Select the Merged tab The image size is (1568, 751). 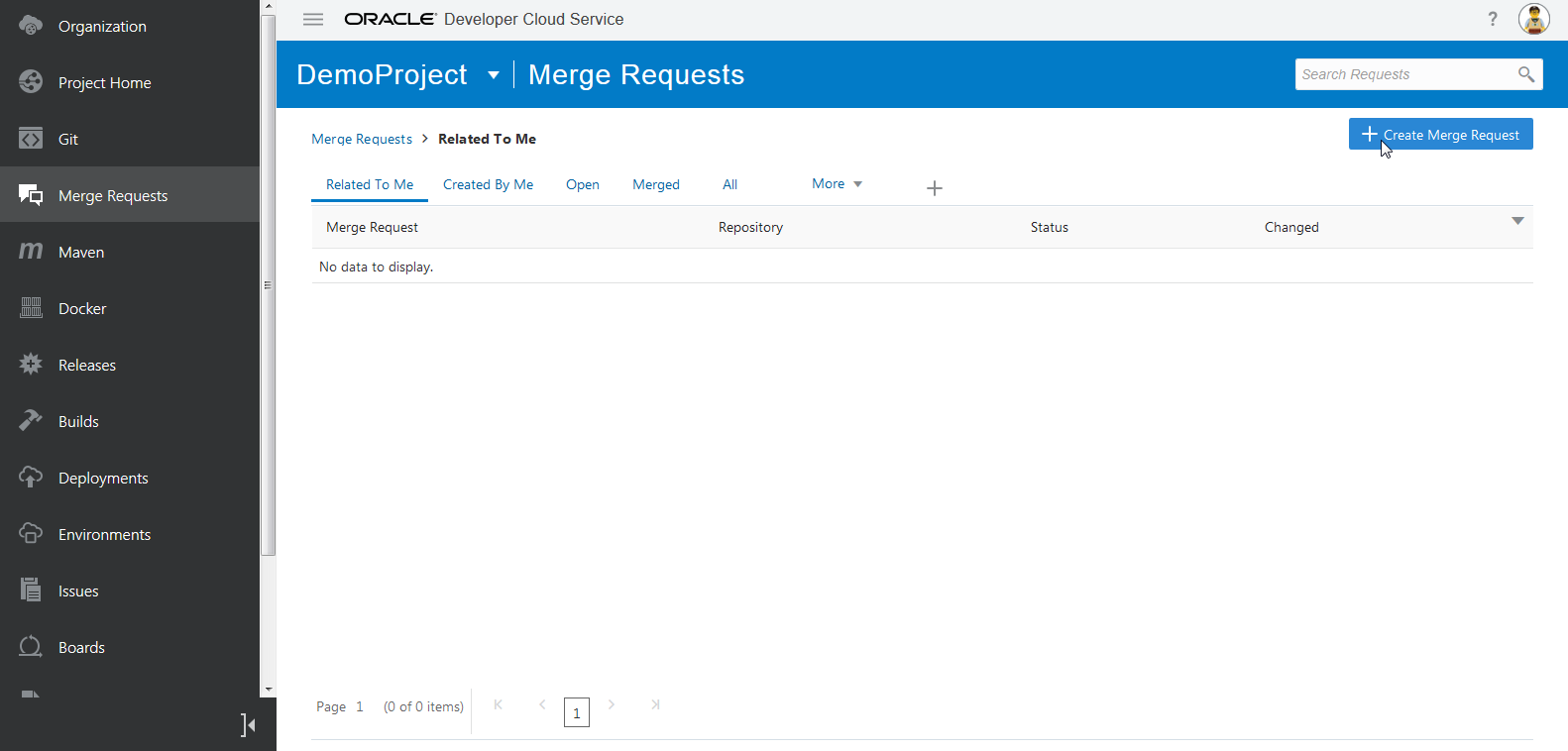[x=656, y=185]
